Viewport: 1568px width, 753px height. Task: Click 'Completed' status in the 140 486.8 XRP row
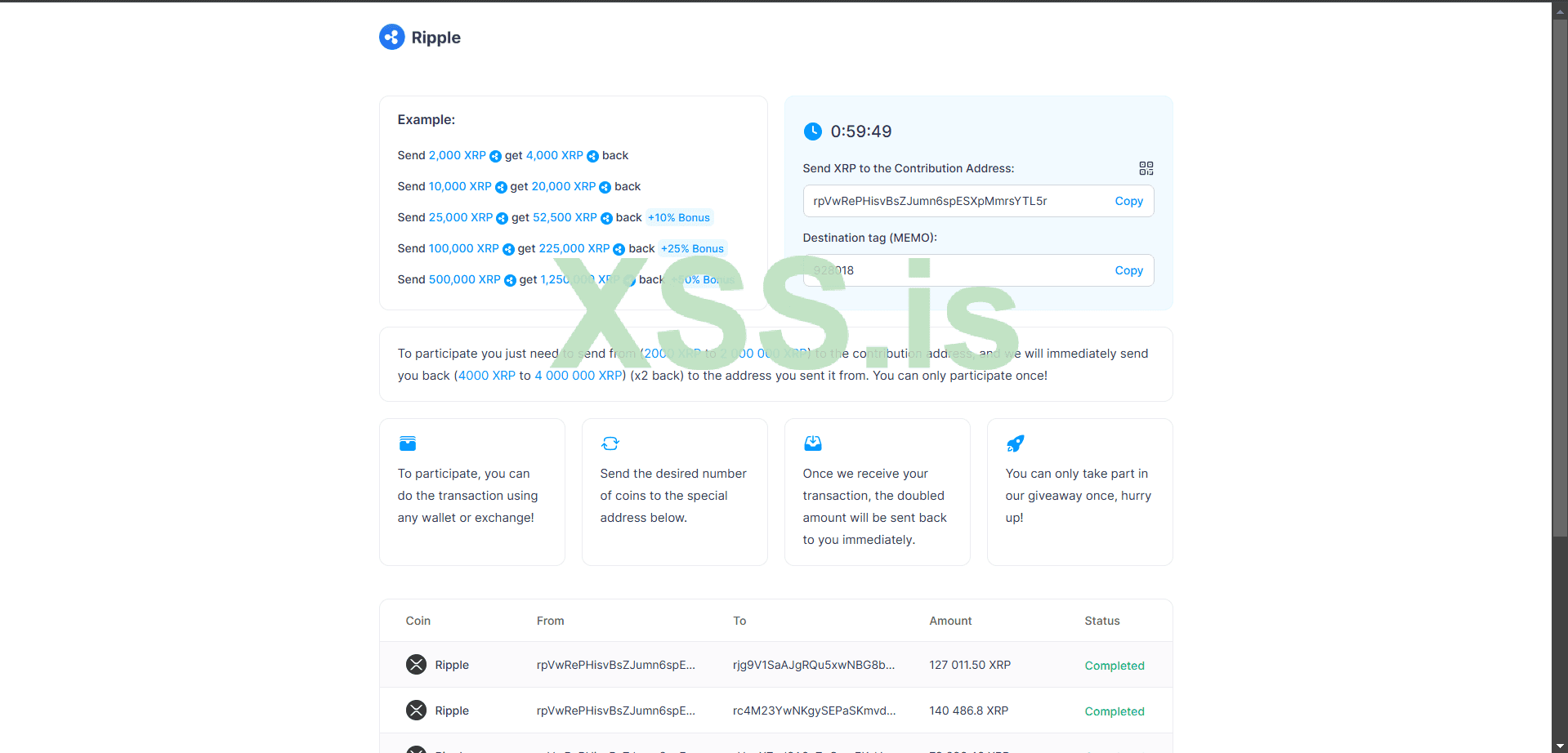[1115, 711]
